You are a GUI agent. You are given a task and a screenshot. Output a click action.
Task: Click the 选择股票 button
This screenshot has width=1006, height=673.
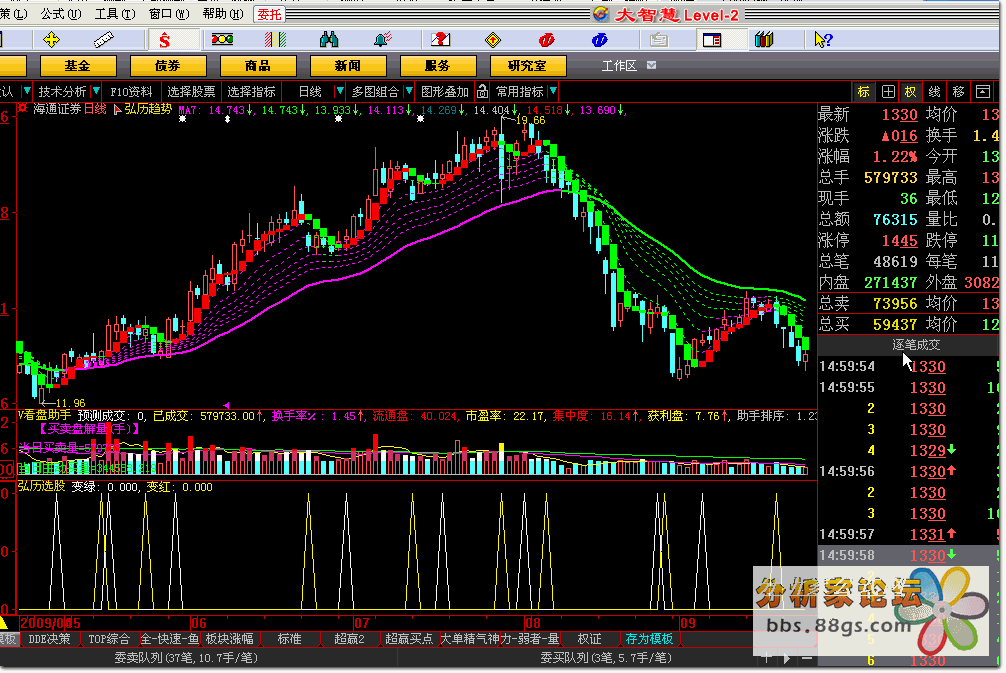tap(191, 92)
